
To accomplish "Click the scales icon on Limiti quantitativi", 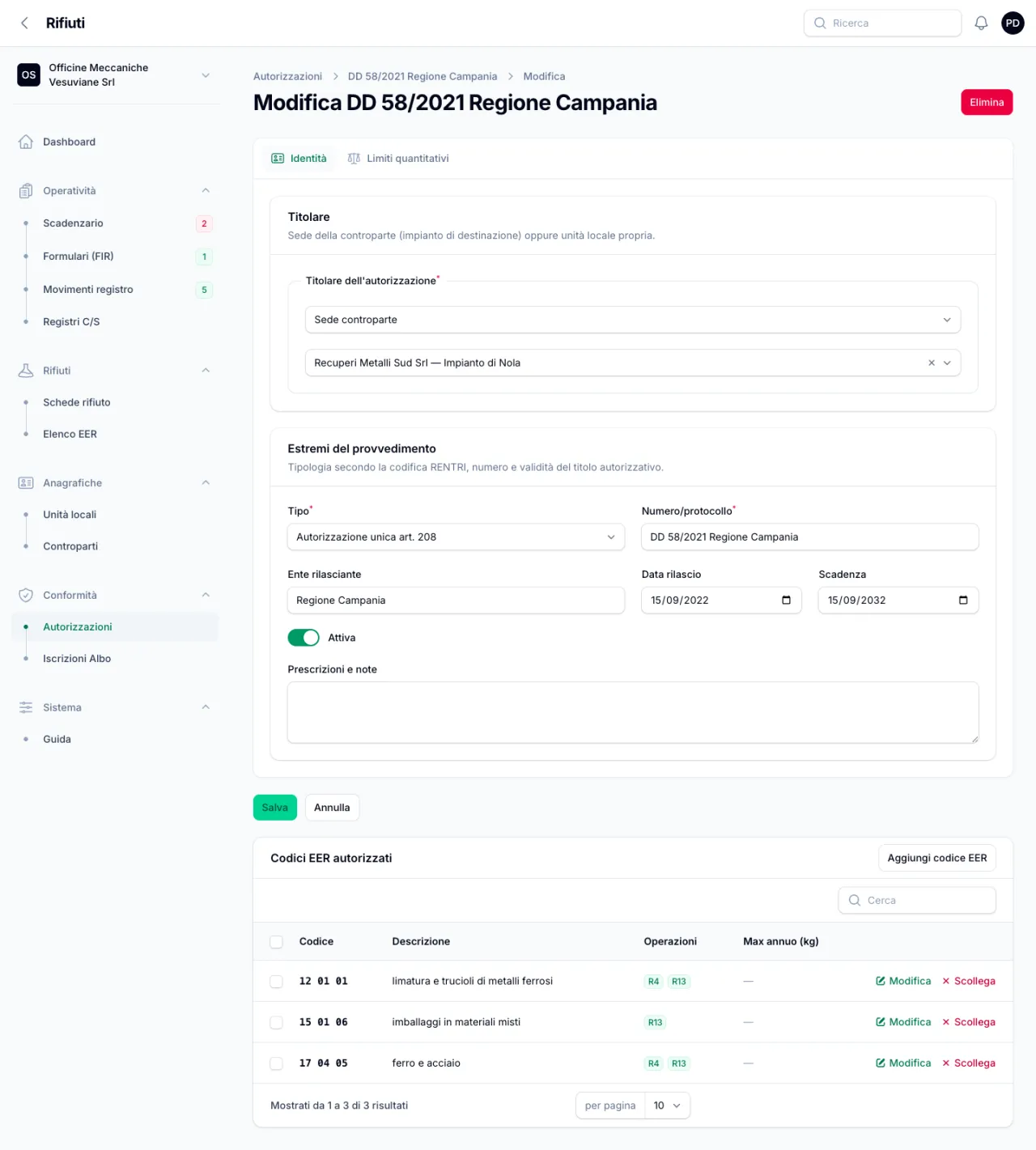I will pos(354,159).
